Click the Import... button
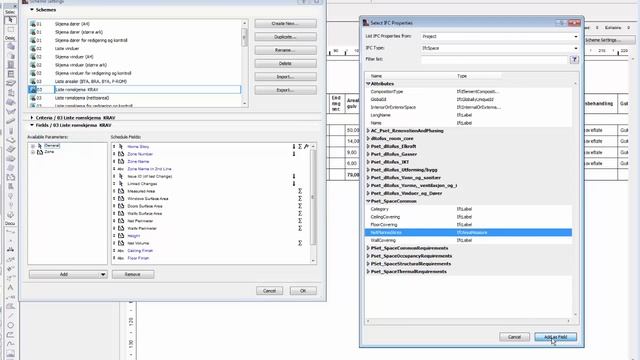This screenshot has height=360, width=640. click(x=285, y=77)
